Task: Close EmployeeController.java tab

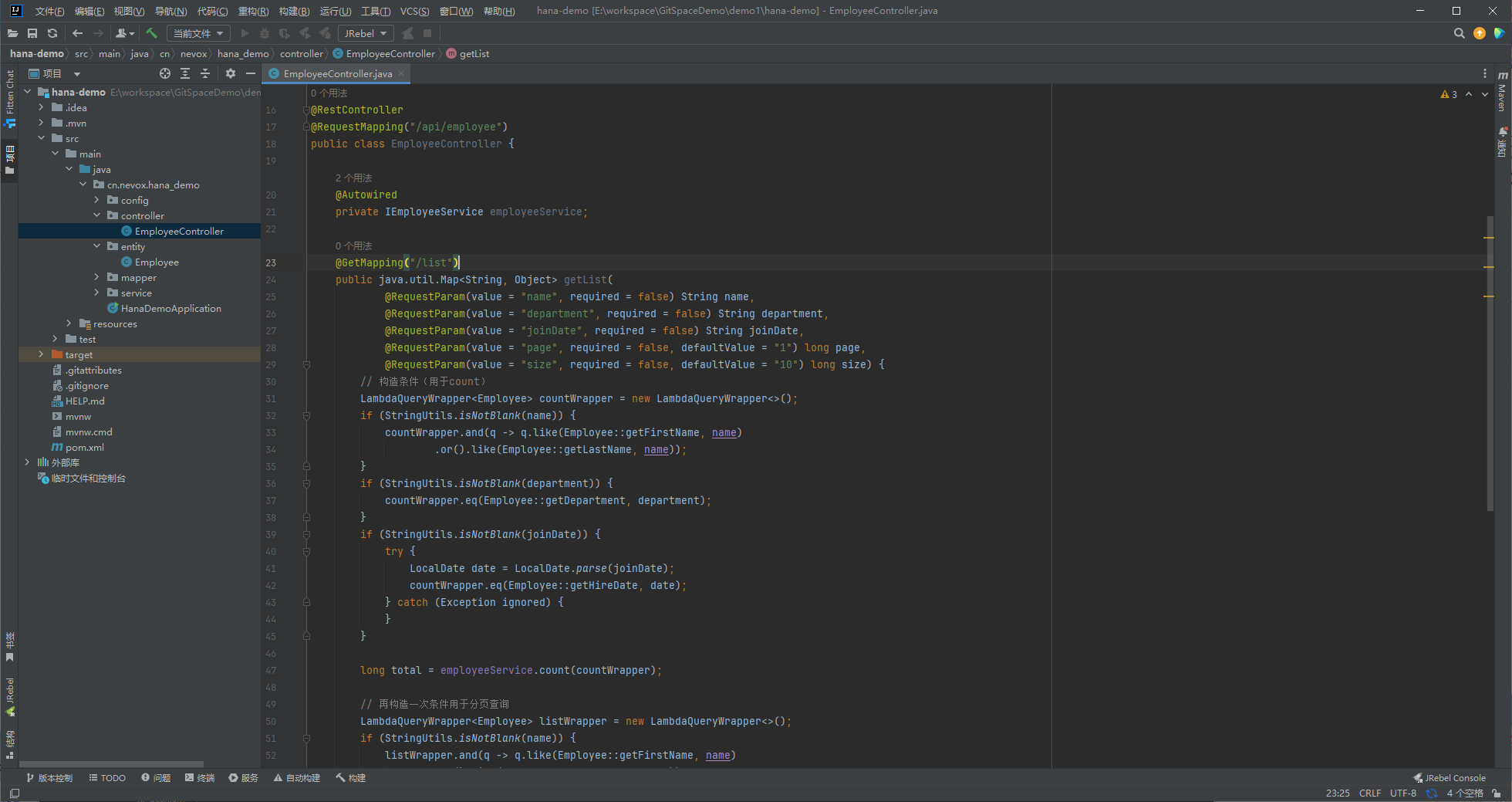Action: tap(401, 73)
